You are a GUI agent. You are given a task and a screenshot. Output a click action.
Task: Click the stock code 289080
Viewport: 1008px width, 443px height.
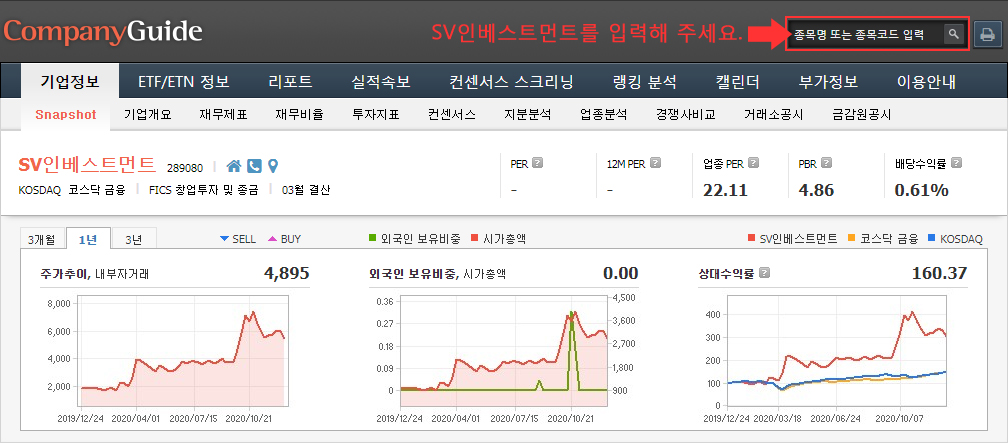coord(184,168)
